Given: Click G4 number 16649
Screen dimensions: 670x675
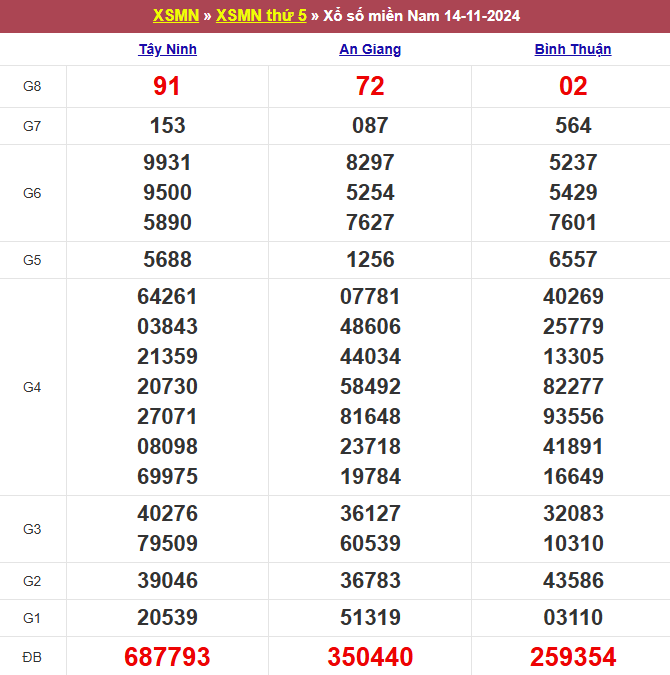Looking at the screenshot, I should (573, 477).
